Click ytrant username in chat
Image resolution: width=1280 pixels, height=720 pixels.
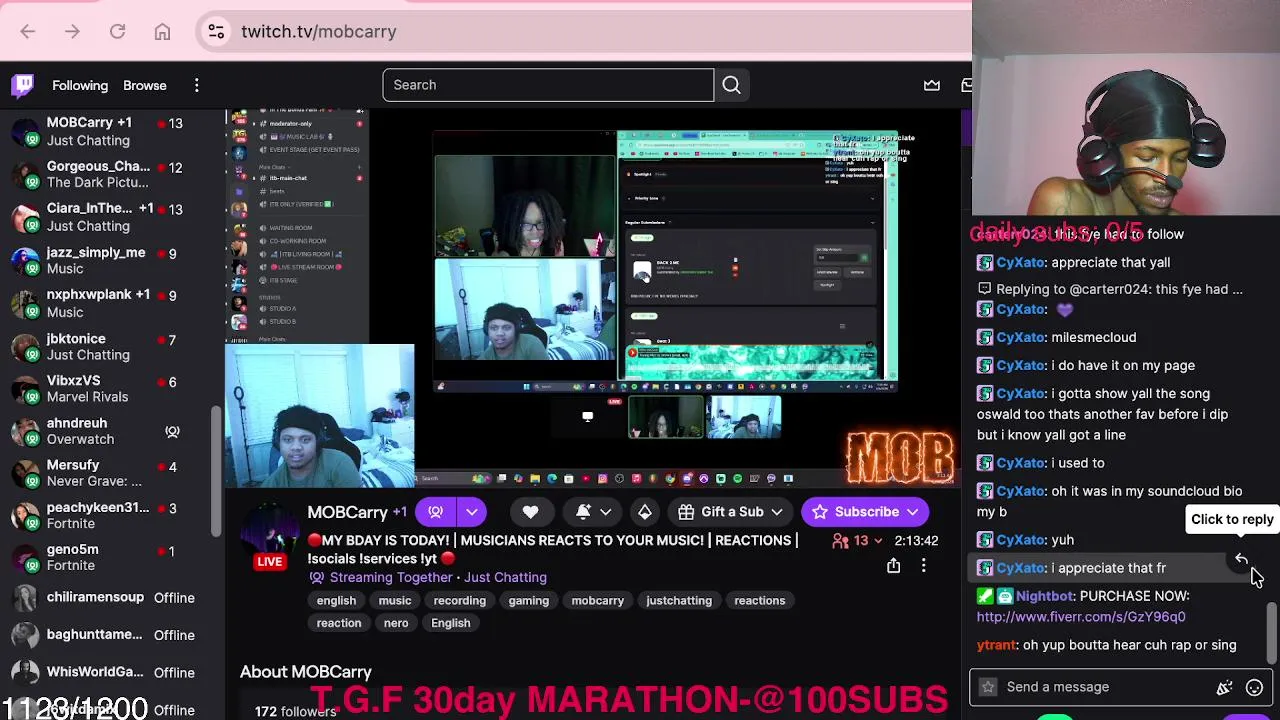point(996,645)
